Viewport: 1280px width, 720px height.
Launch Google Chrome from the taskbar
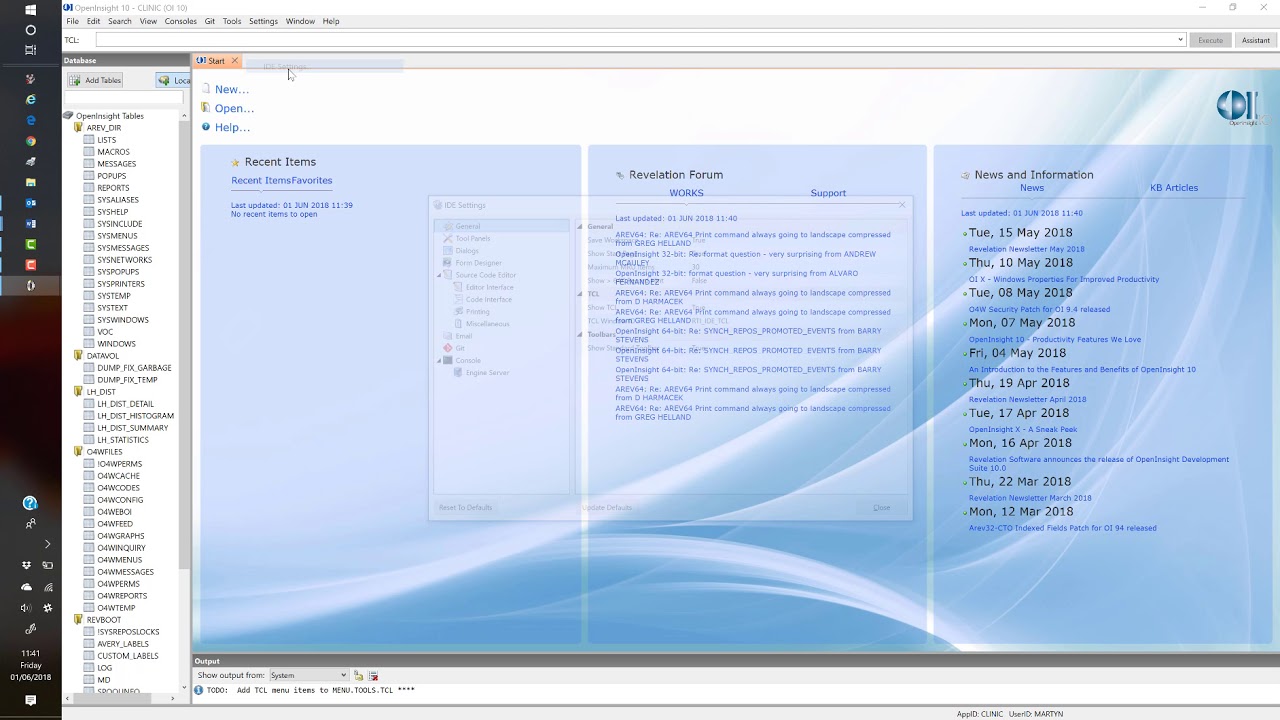pos(30,141)
